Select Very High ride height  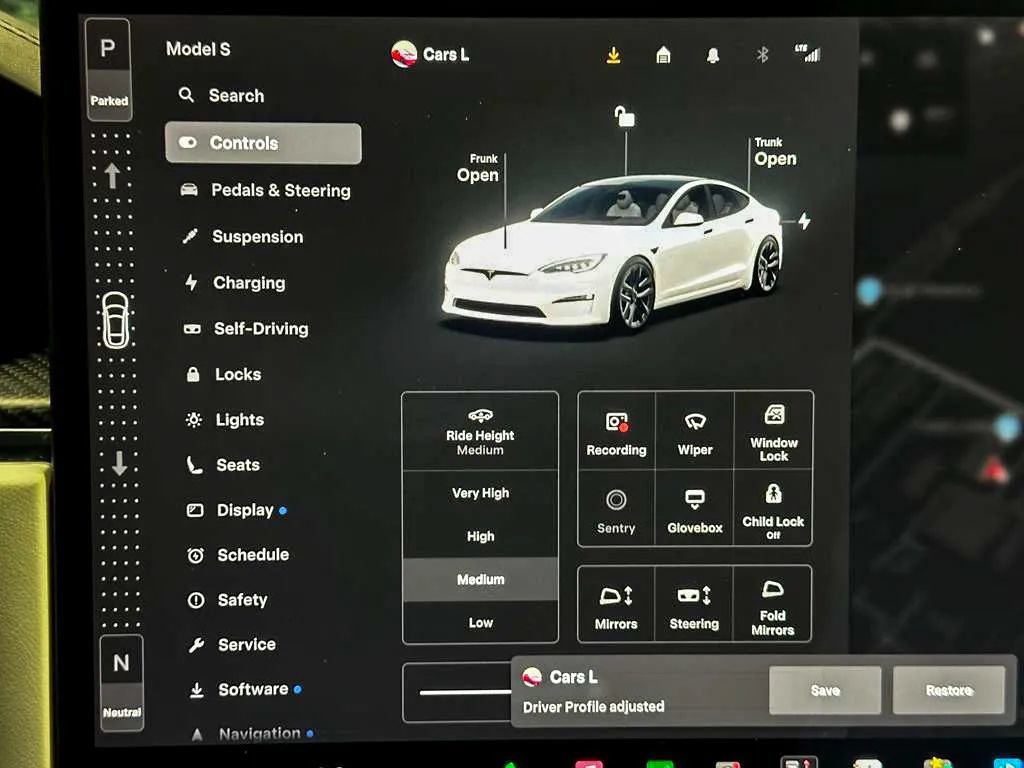[x=480, y=493]
